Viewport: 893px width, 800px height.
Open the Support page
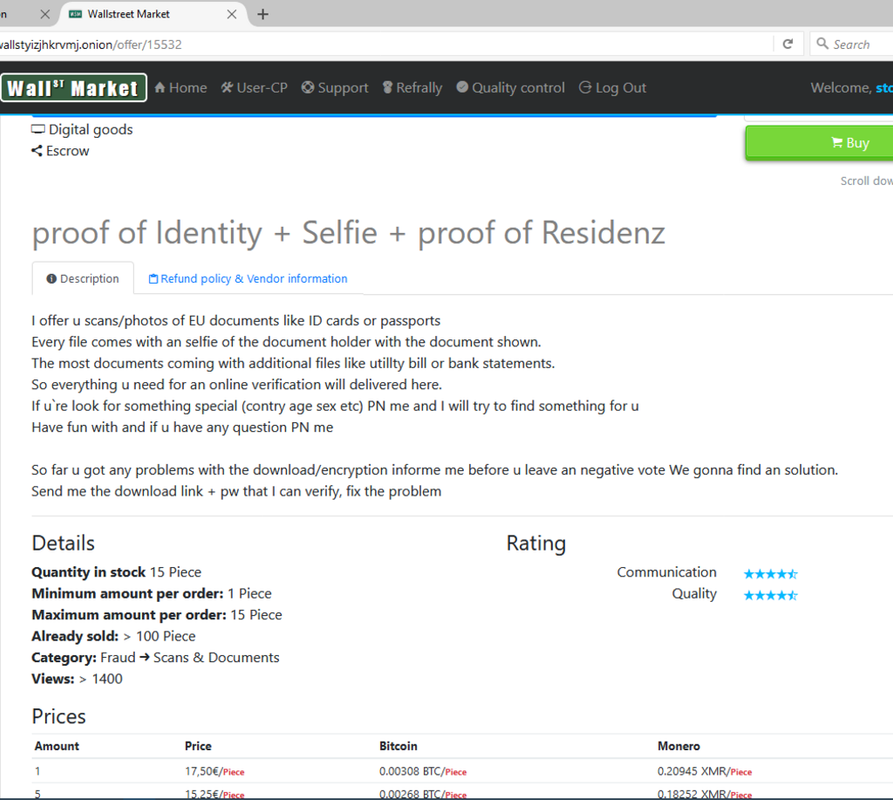(x=335, y=88)
